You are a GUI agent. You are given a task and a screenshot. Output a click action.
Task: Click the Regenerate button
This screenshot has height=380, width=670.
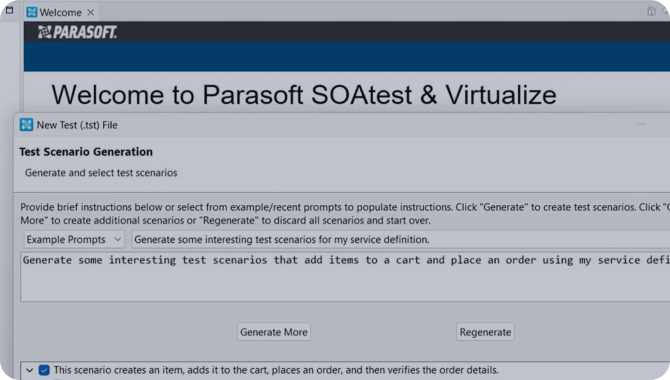pos(485,332)
